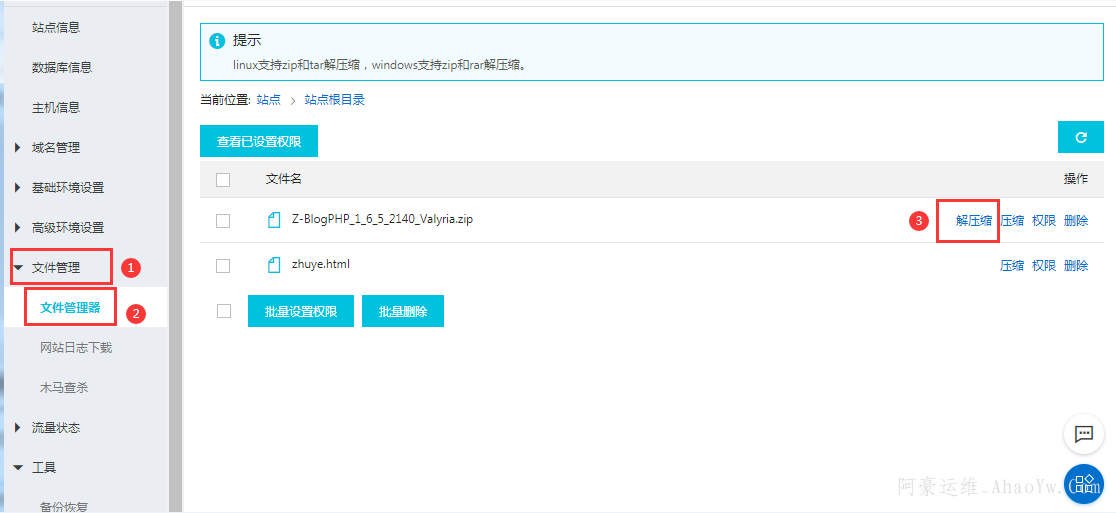Viewport: 1116px width, 513px height.
Task: Click 删除 link for zhuye.html
Action: [1076, 266]
